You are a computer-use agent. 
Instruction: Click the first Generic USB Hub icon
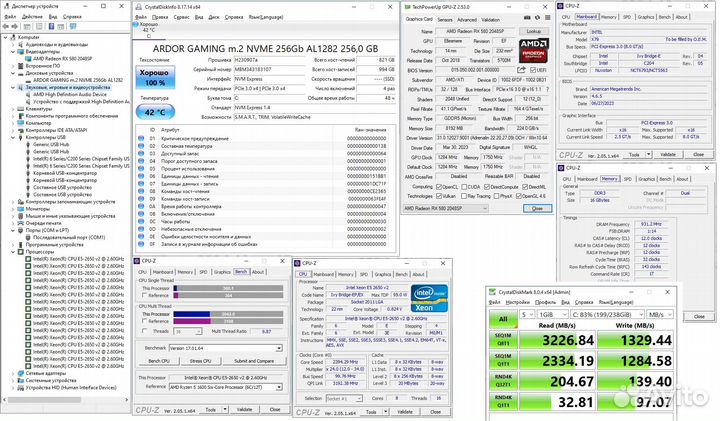click(28, 145)
